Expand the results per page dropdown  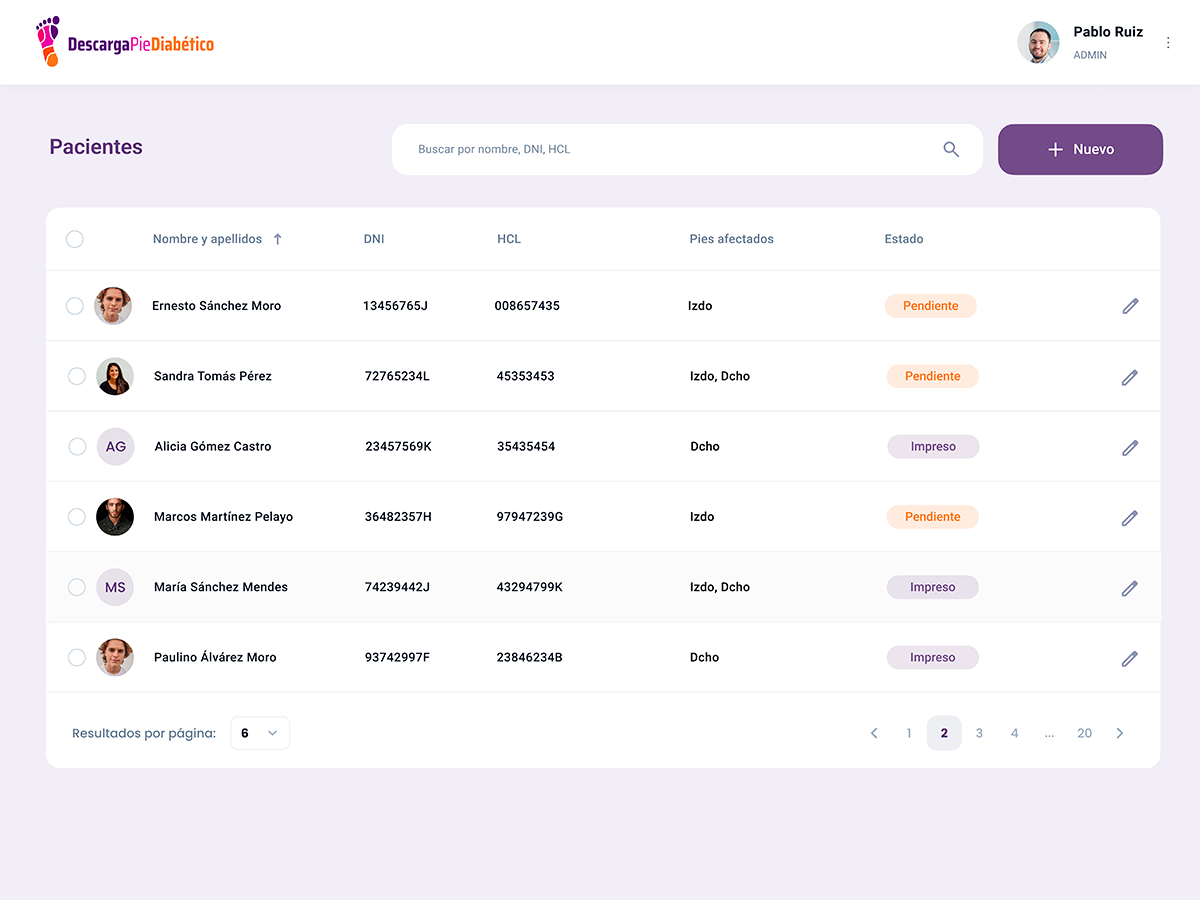click(260, 733)
